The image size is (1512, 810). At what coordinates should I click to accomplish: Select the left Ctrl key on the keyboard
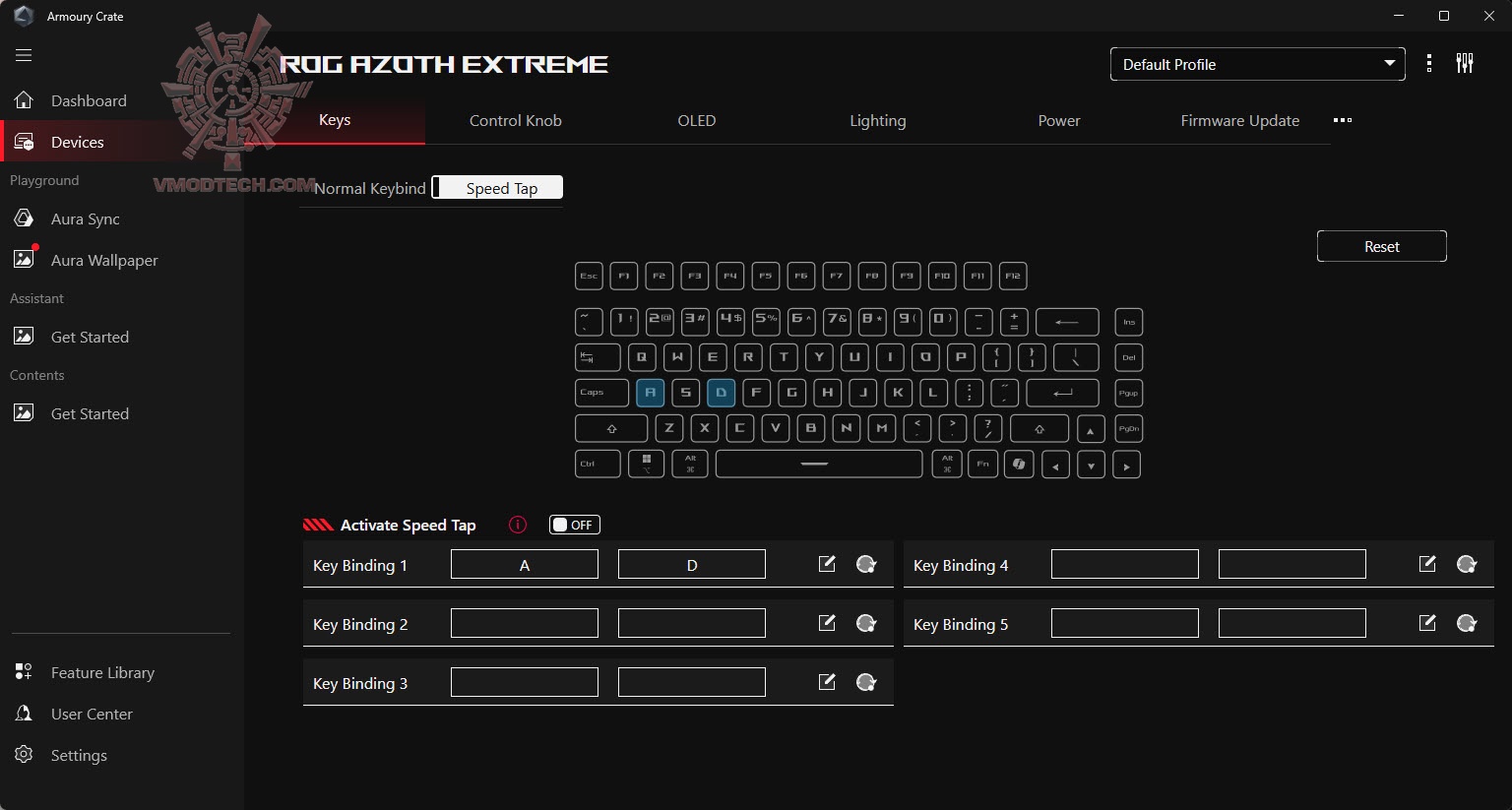coord(598,464)
